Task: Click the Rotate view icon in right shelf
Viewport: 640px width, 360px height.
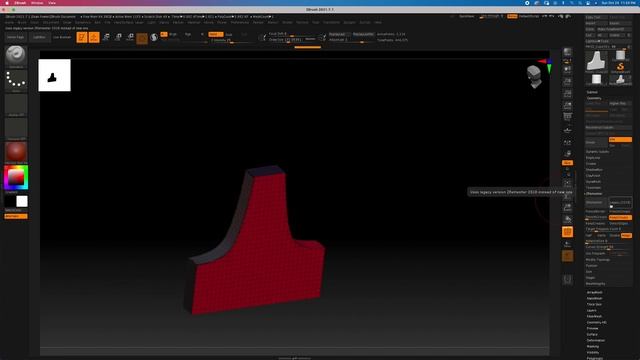Action: click(567, 220)
